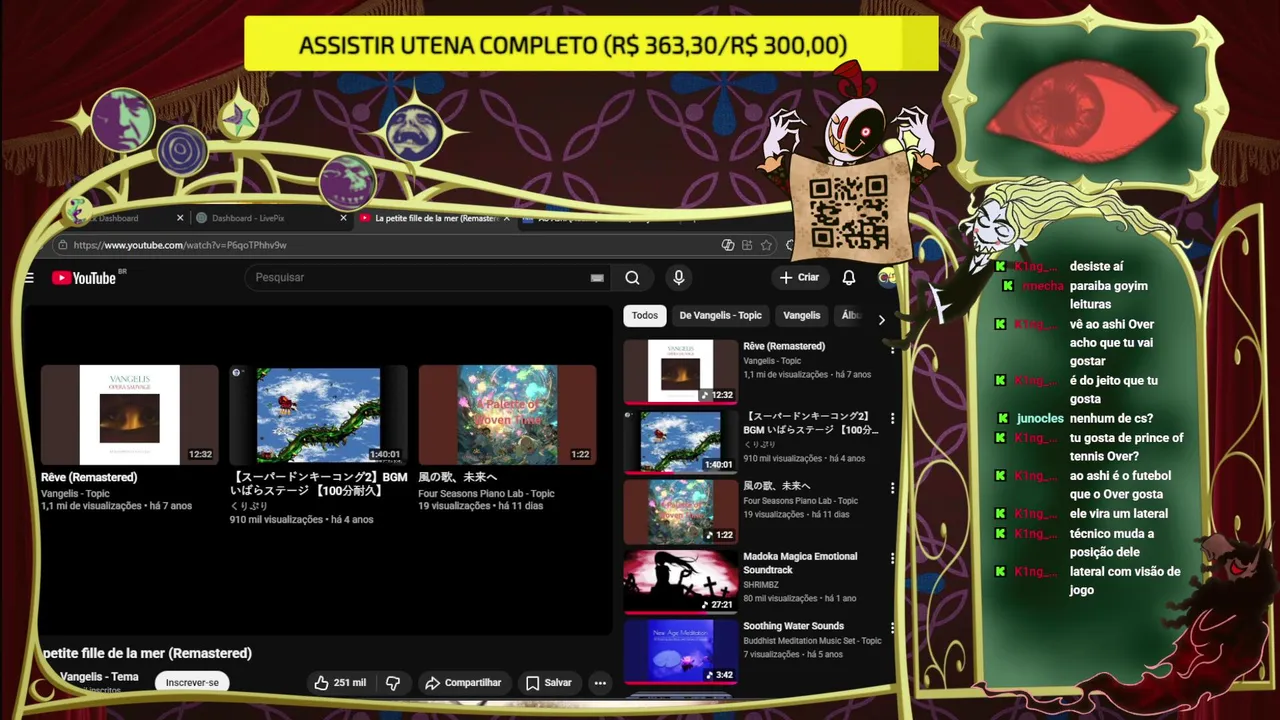Open the Vangelis - Tema channel link
Screen dimensions: 1280x720
[99, 677]
